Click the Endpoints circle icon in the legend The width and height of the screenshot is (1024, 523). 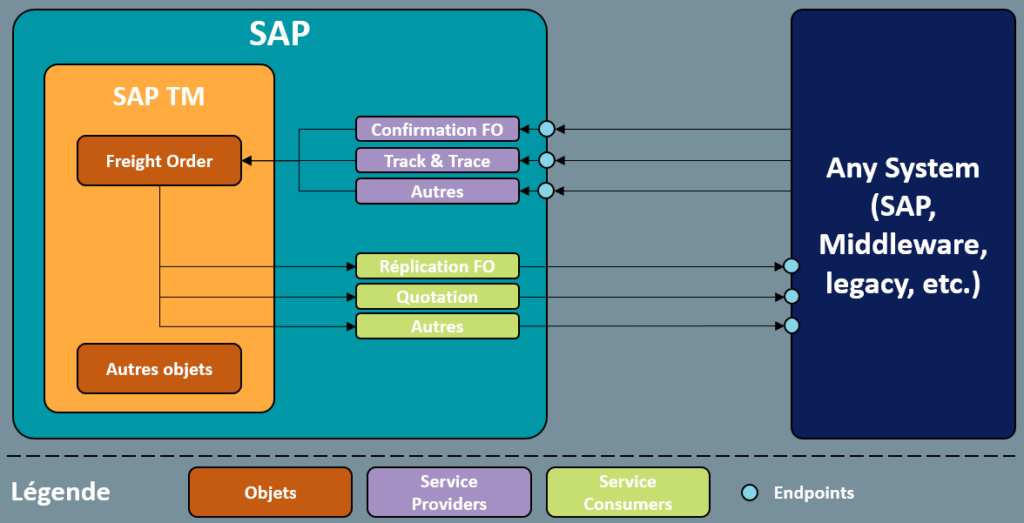pos(750,493)
